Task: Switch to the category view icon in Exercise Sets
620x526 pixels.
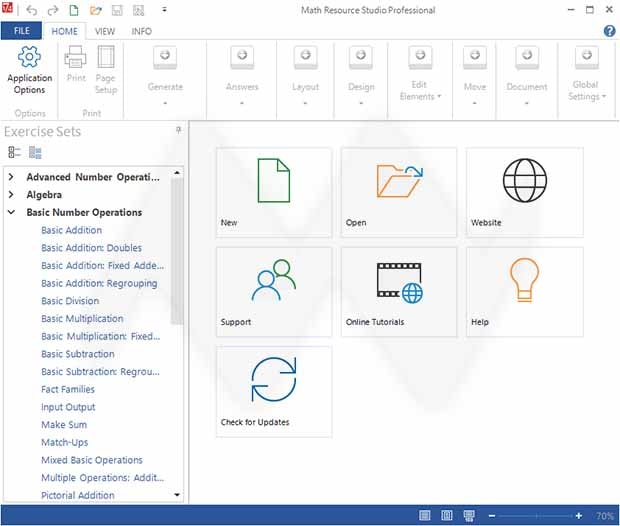Action: click(x=35, y=152)
